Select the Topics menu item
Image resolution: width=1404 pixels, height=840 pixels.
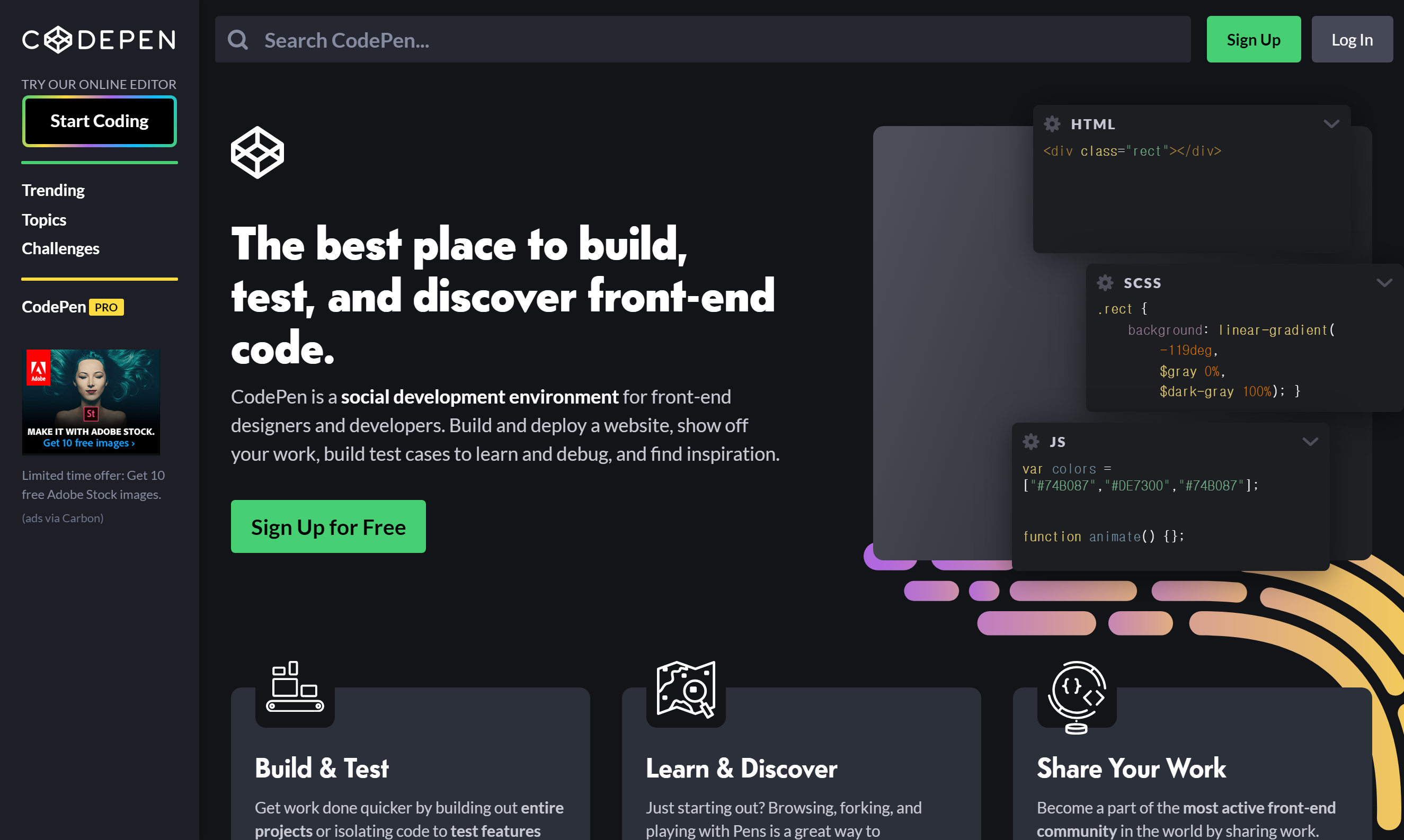[x=44, y=219]
